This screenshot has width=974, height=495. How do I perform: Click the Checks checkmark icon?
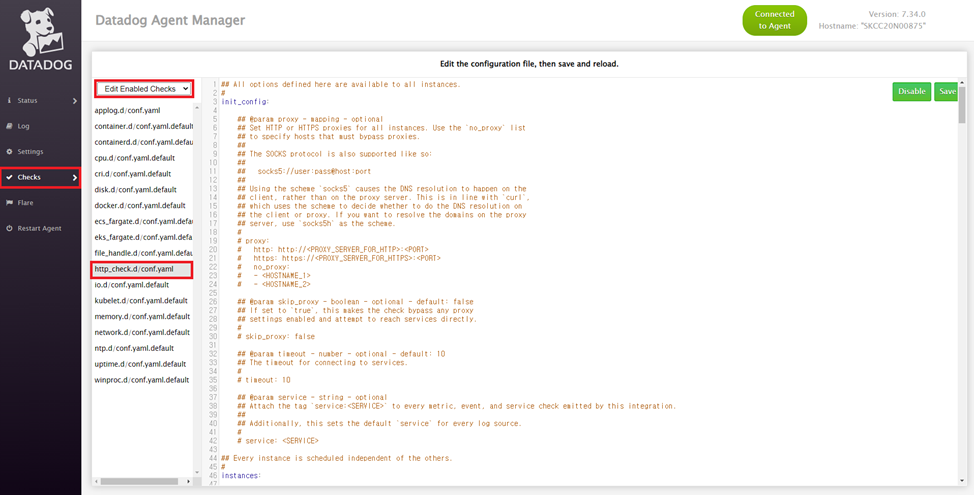click(x=9, y=178)
